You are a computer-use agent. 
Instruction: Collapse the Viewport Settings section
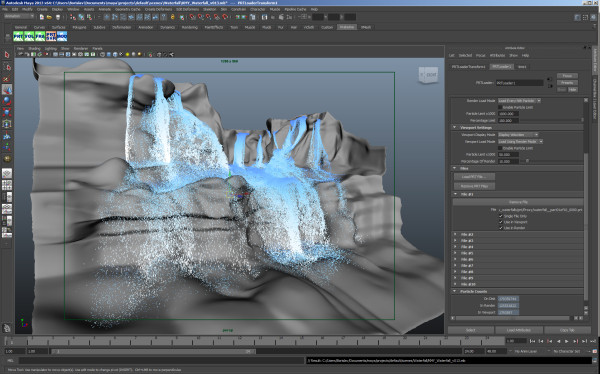(455, 127)
